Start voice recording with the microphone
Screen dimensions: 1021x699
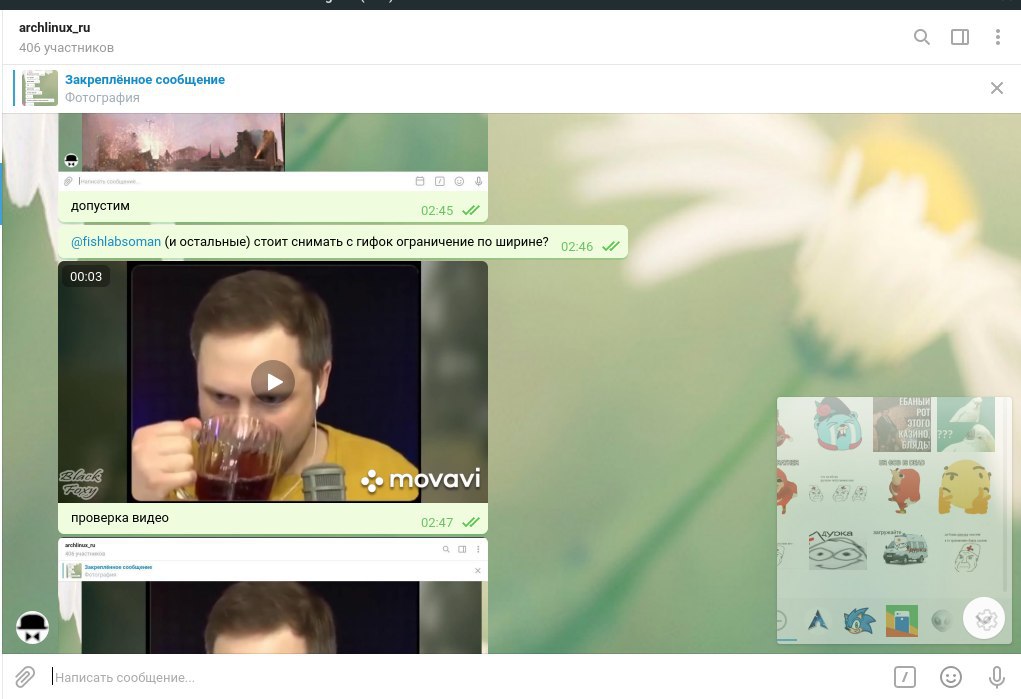(x=996, y=677)
